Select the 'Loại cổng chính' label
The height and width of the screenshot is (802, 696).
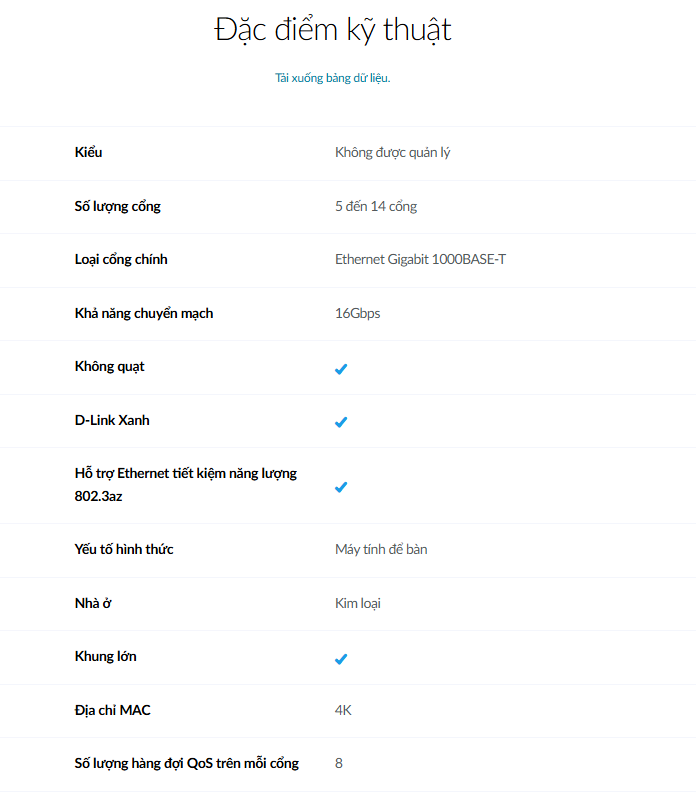121,260
